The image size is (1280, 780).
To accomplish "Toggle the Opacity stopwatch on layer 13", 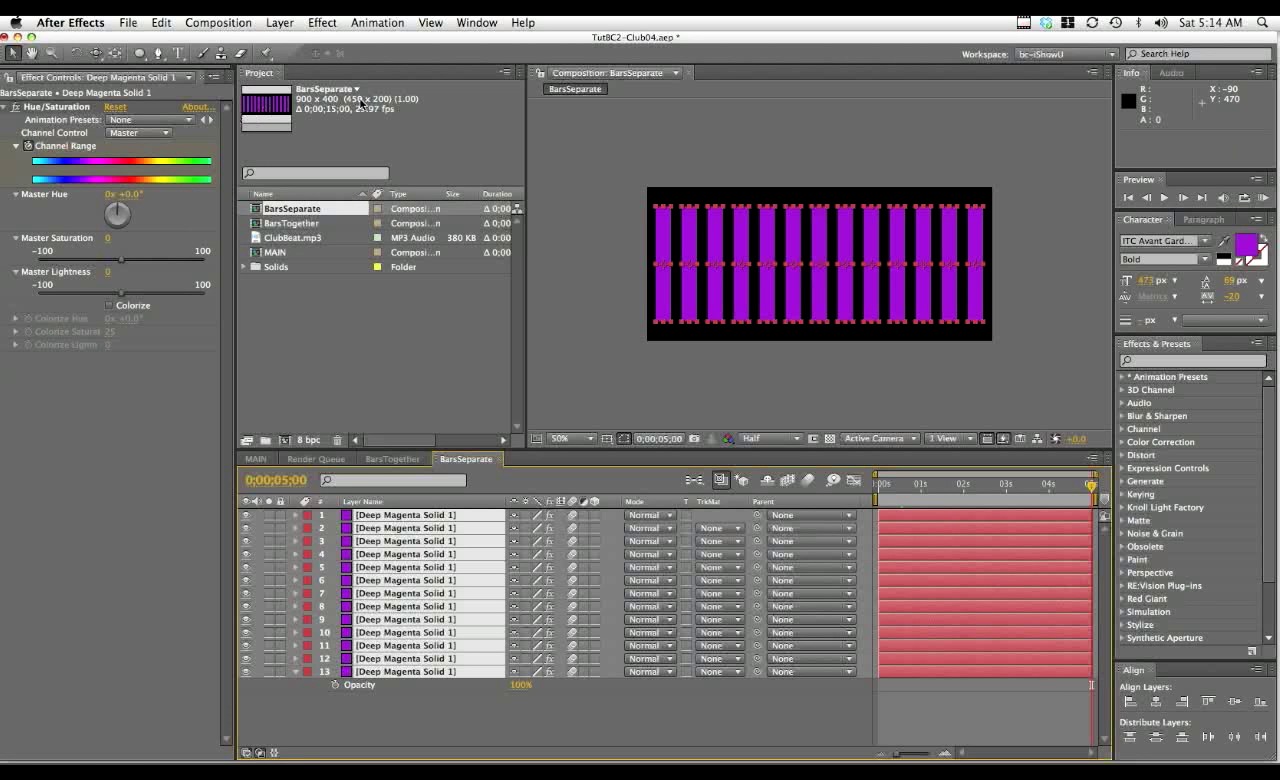I will (335, 685).
